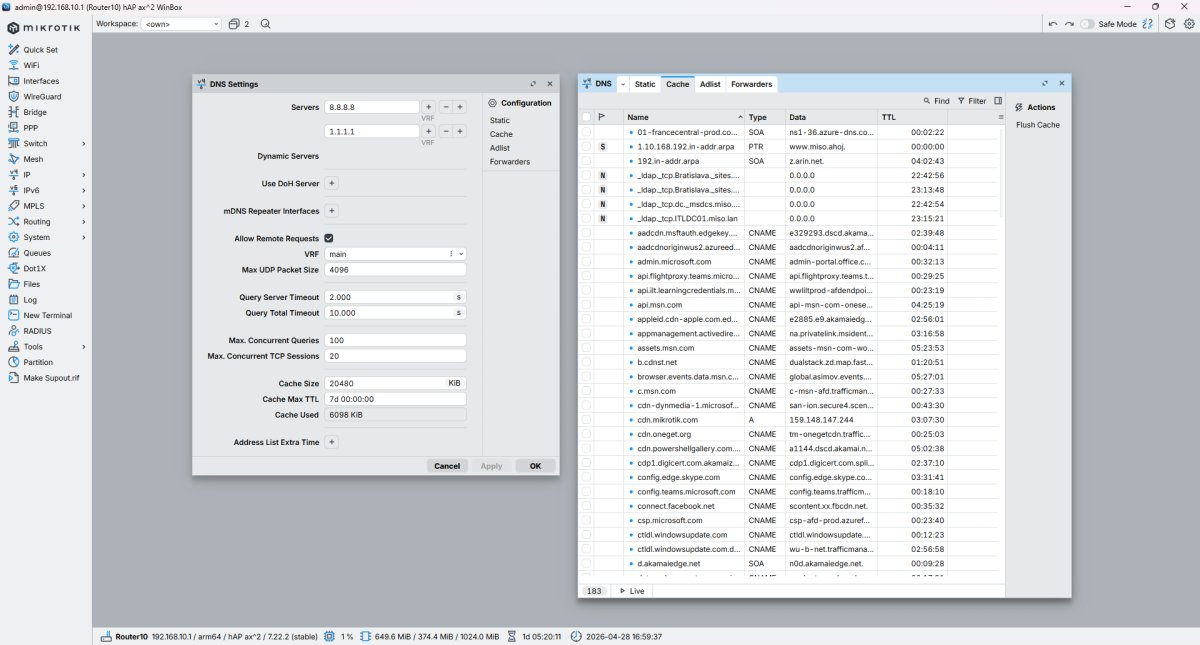The height and width of the screenshot is (645, 1200).
Task: Expand the System submenu
Action: point(83,237)
